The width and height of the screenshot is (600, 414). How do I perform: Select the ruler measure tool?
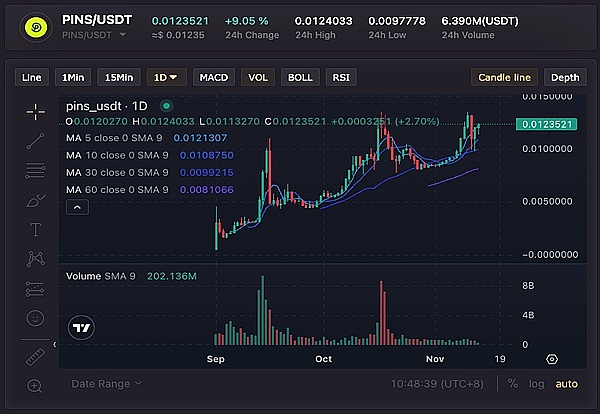click(36, 356)
